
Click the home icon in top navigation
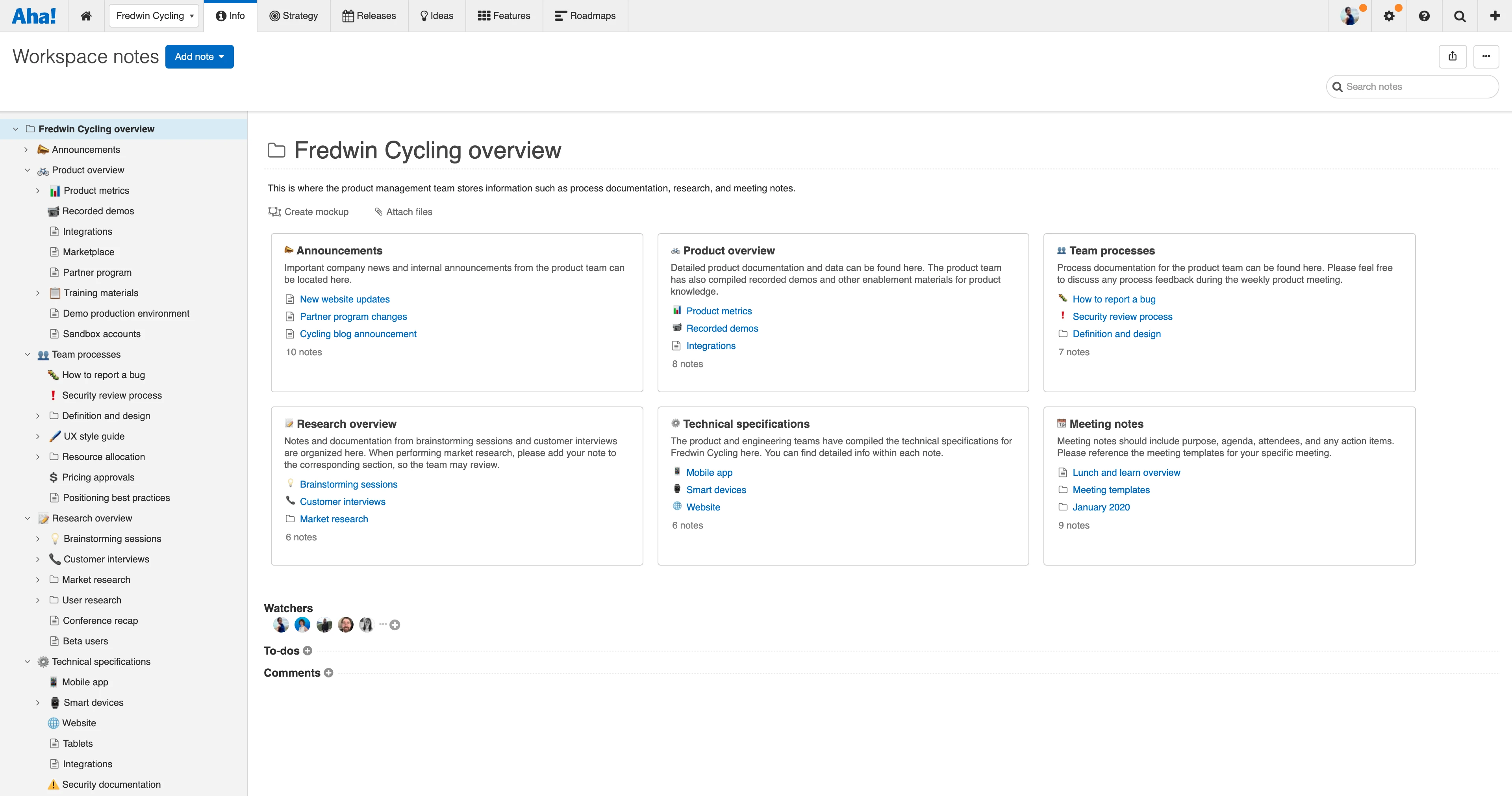pos(86,16)
